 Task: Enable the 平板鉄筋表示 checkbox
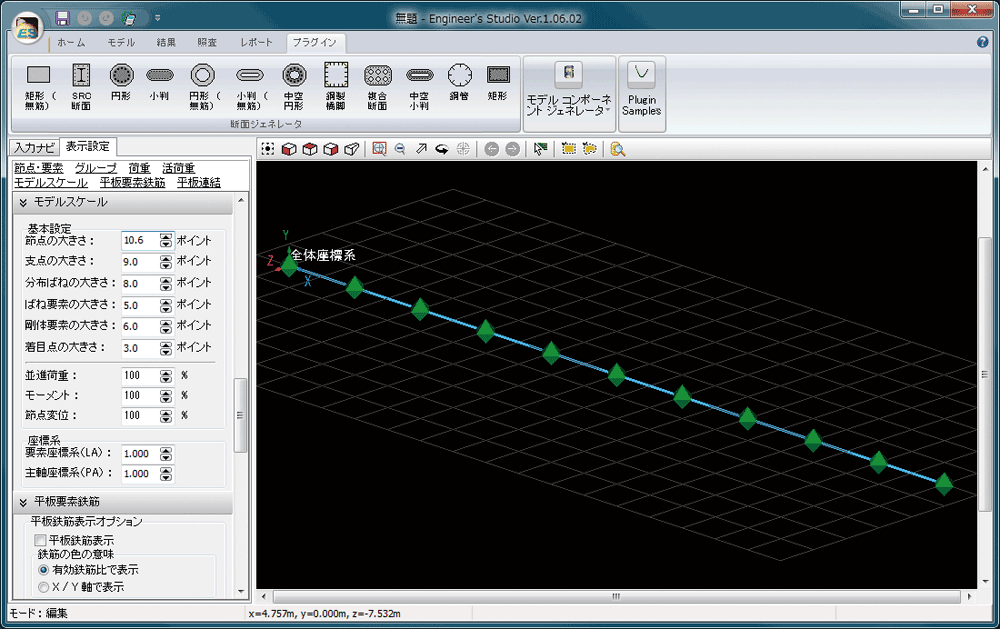(x=41, y=540)
